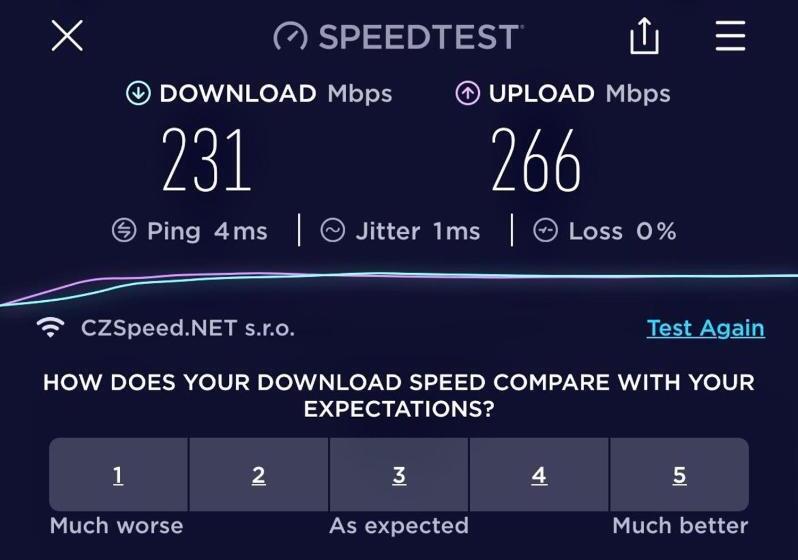The image size is (798, 560).
Task: Tap the upload arrow icon
Action: [467, 94]
